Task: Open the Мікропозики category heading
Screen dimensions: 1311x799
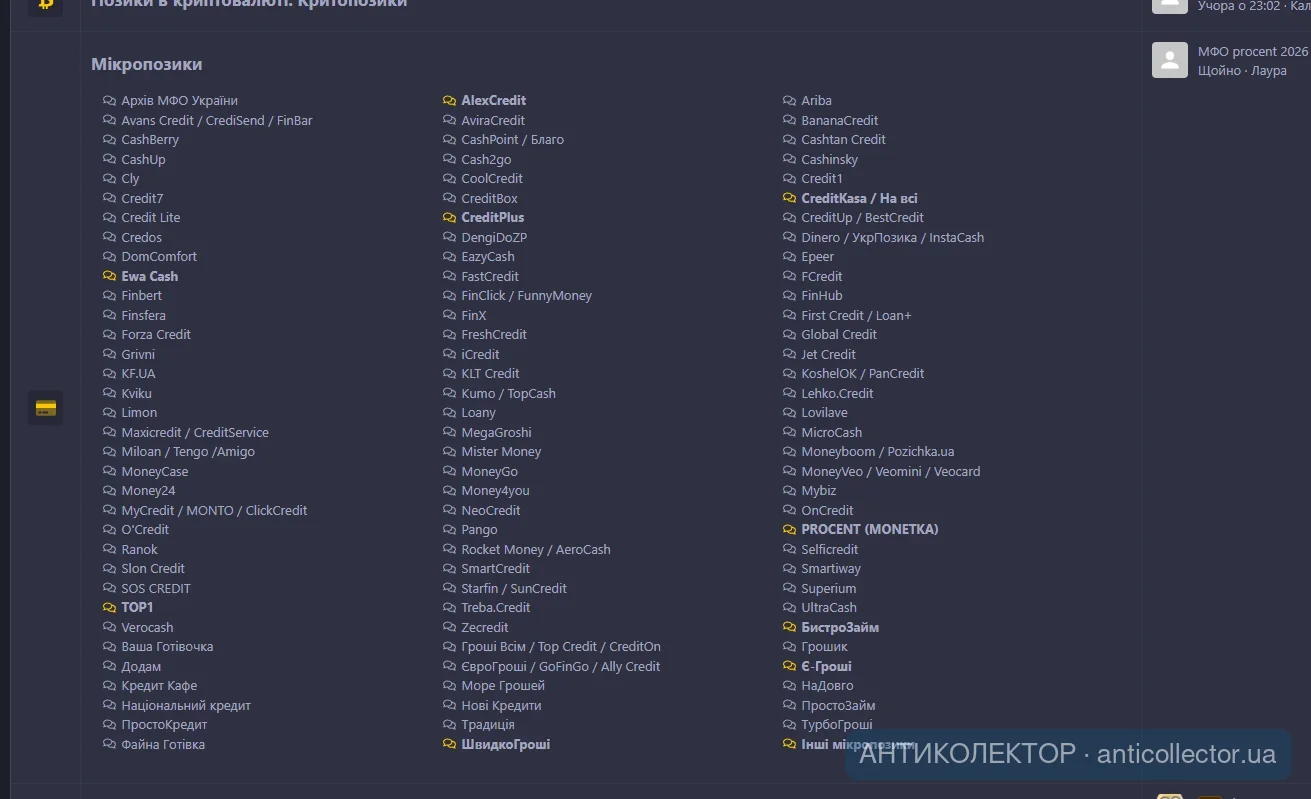Action: (x=147, y=64)
